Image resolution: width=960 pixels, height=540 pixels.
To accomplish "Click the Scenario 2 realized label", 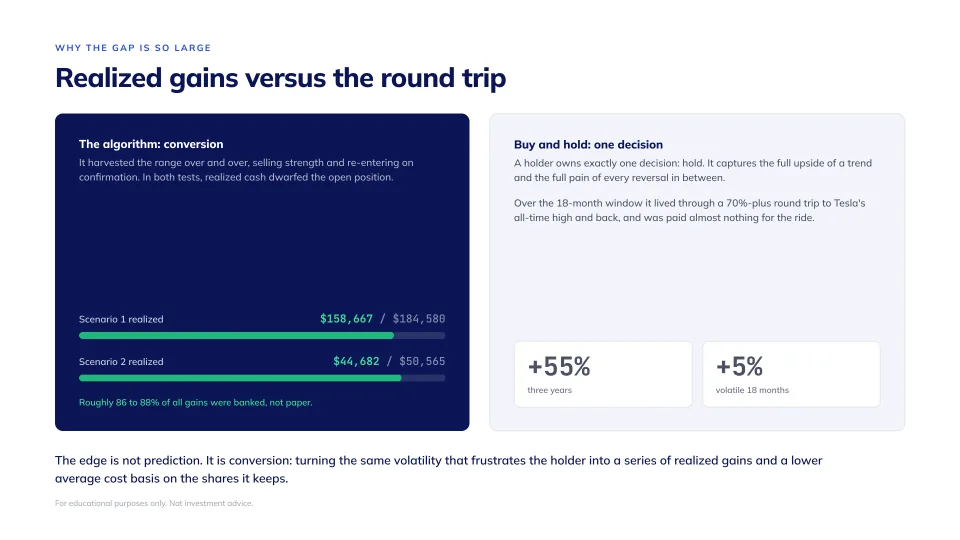I will pyautogui.click(x=121, y=362).
